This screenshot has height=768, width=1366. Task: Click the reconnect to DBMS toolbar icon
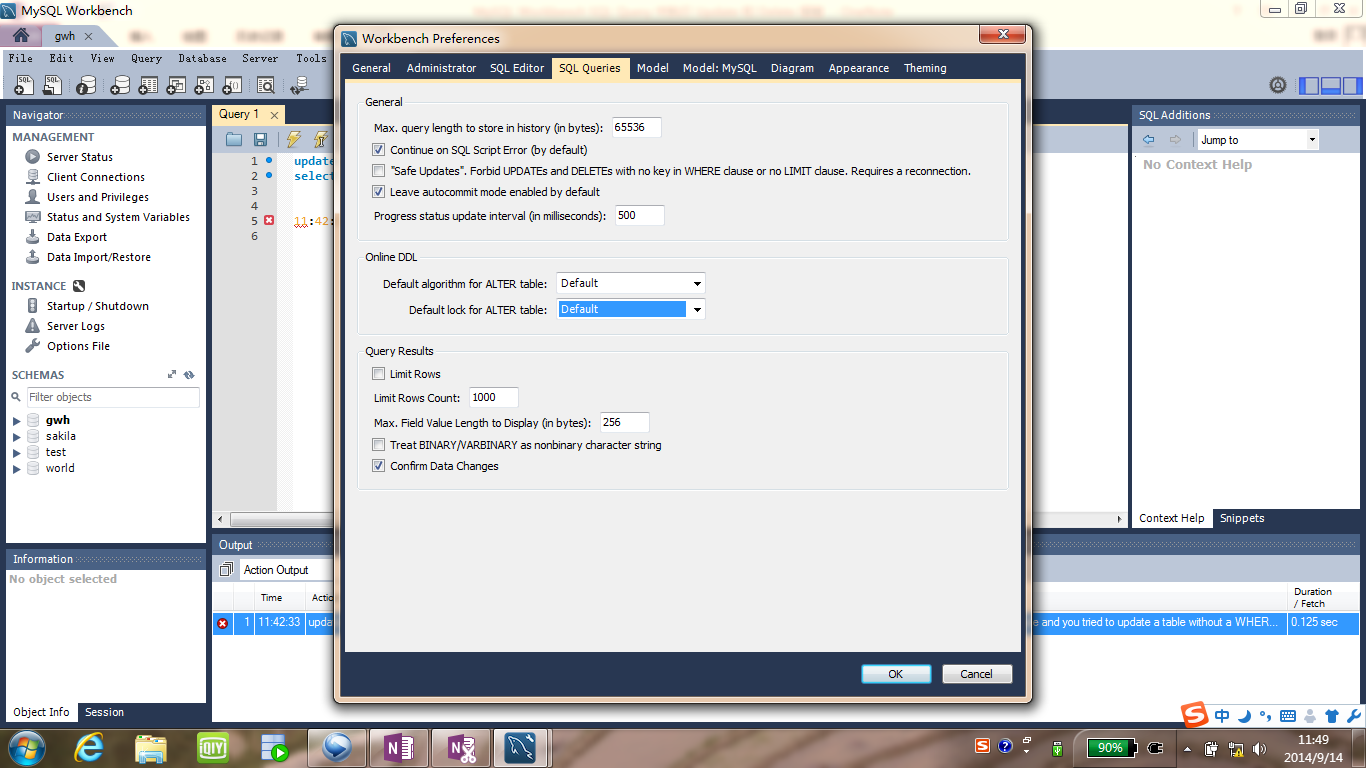click(x=299, y=85)
